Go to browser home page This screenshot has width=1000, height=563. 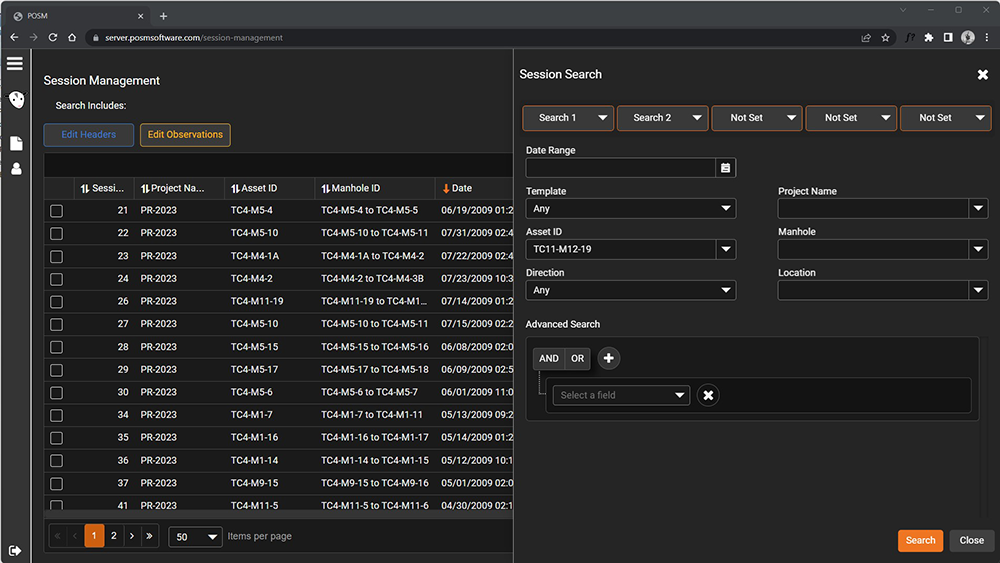(72, 38)
